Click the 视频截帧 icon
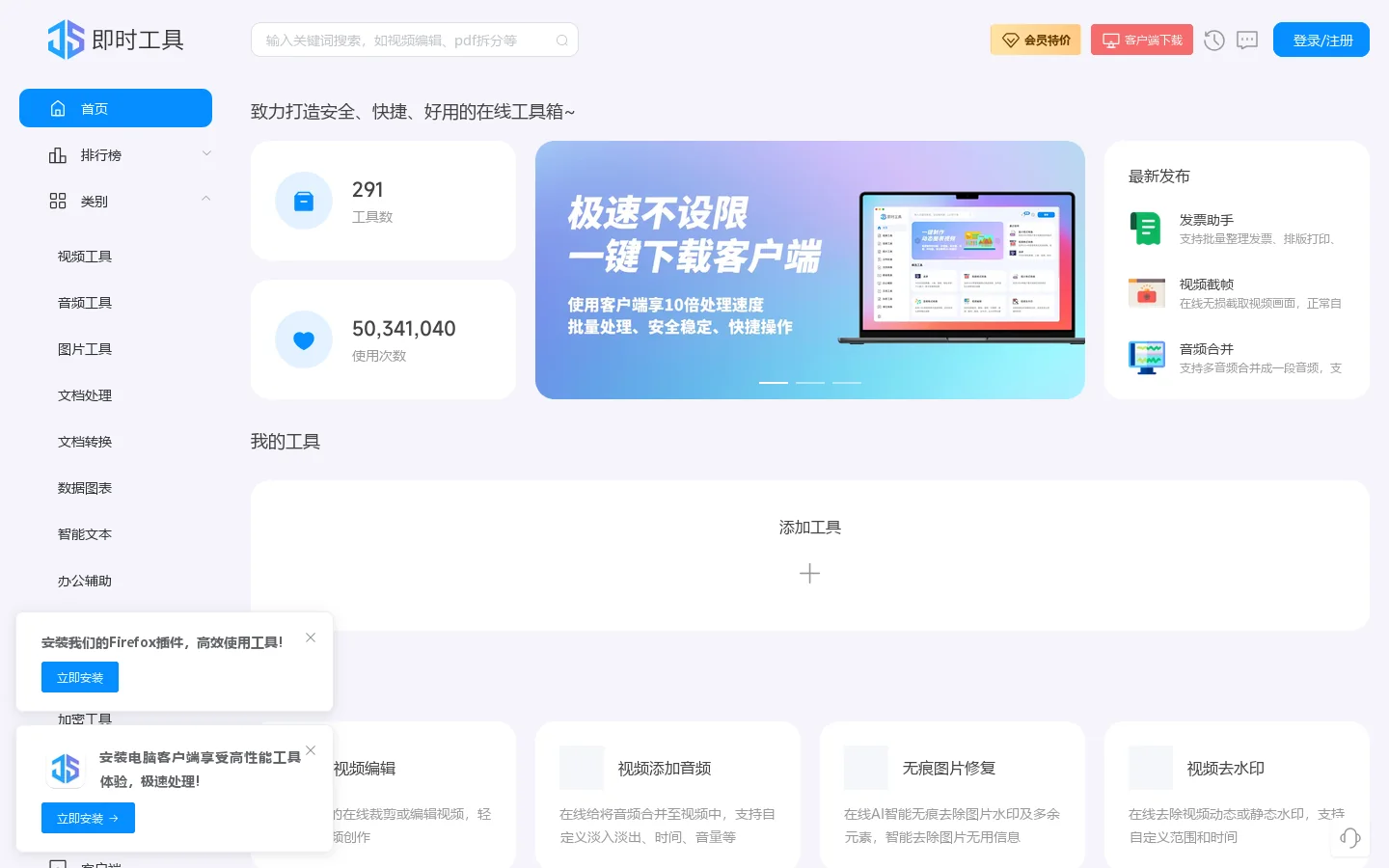The width and height of the screenshot is (1389, 868). [1146, 292]
